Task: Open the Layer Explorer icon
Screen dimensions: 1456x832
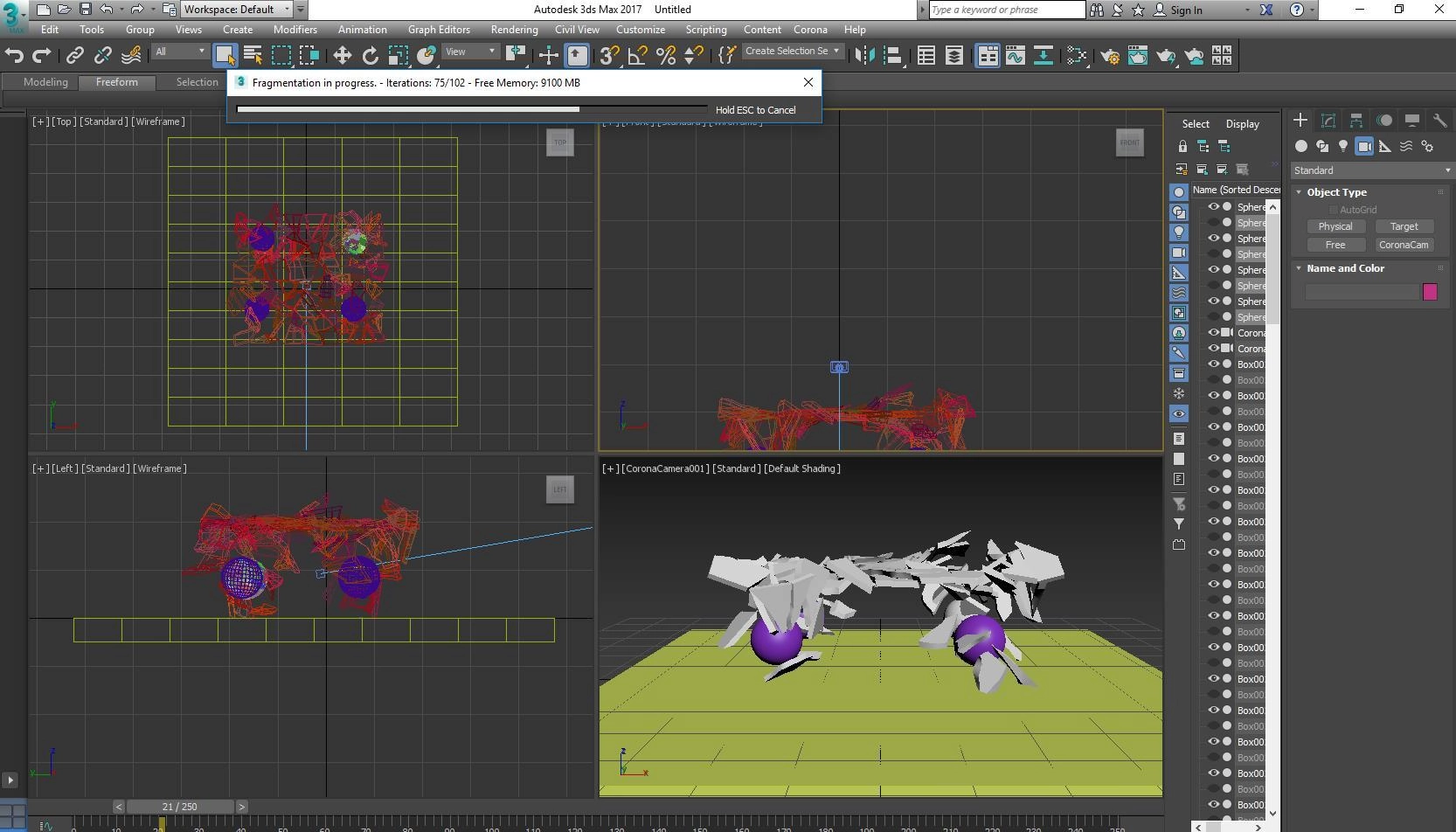Action: tap(954, 55)
